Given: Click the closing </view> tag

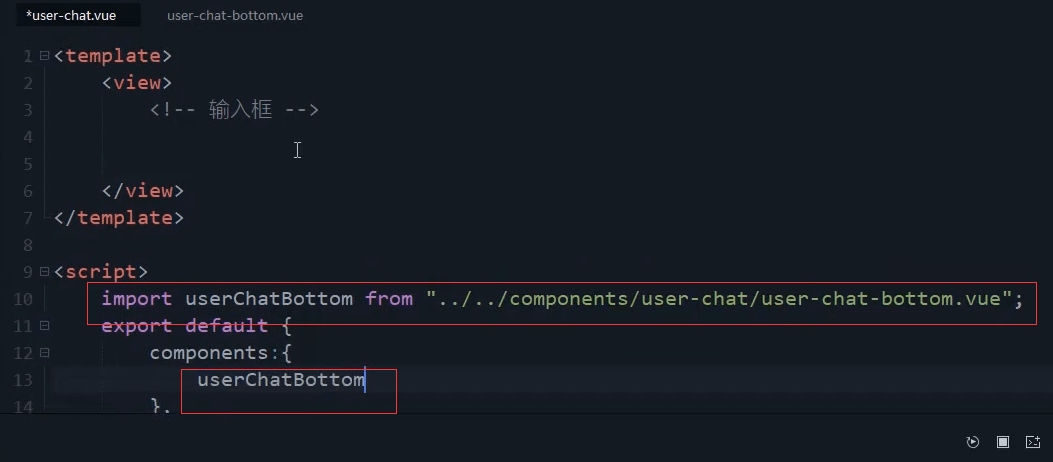Looking at the screenshot, I should click(142, 191).
